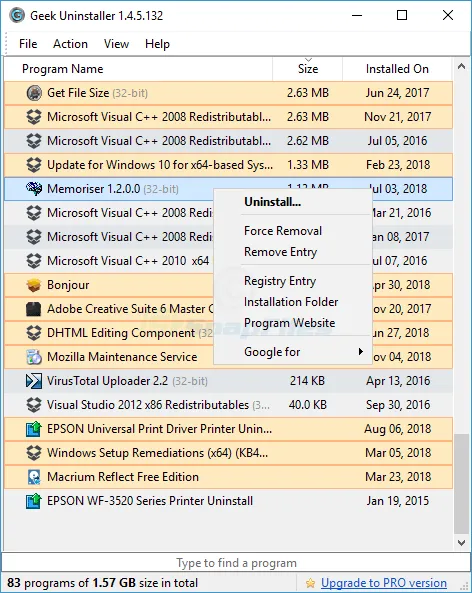Click icon of Visual C++ 2008 dated Nov 21, 2017
Screen dimensions: 472x593
(x=34, y=117)
